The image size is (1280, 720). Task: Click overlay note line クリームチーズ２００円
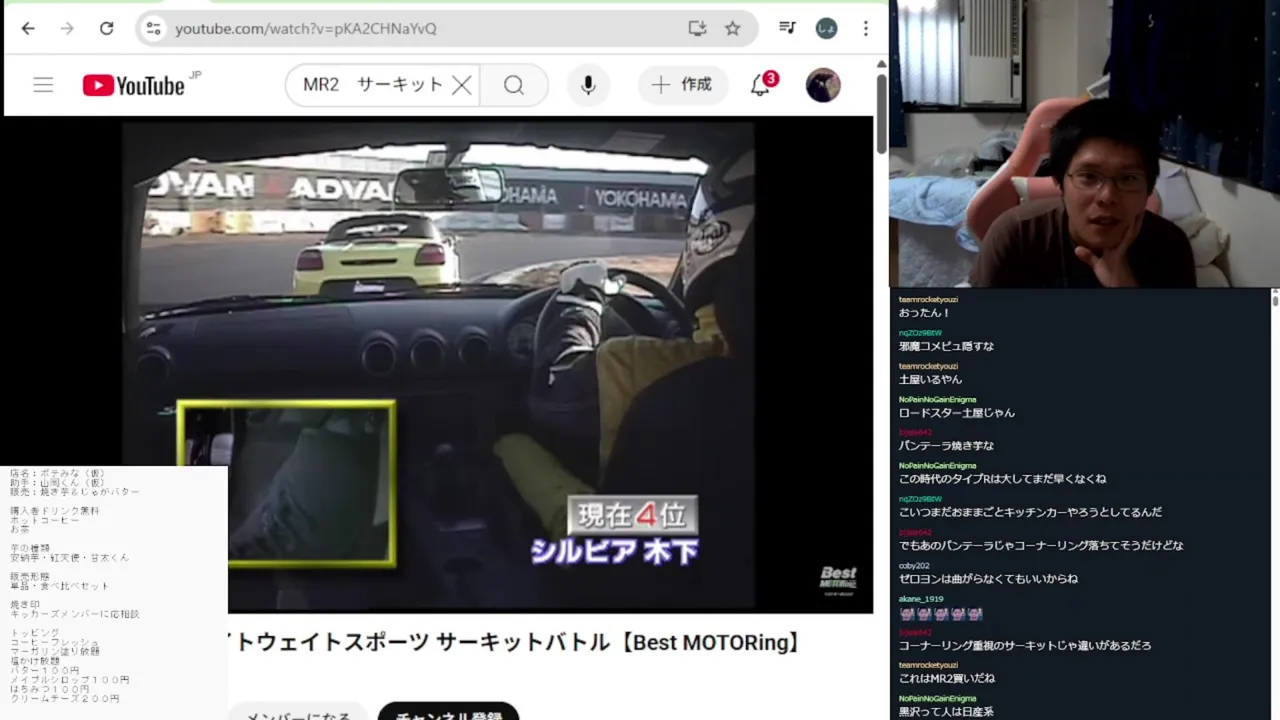(x=65, y=699)
